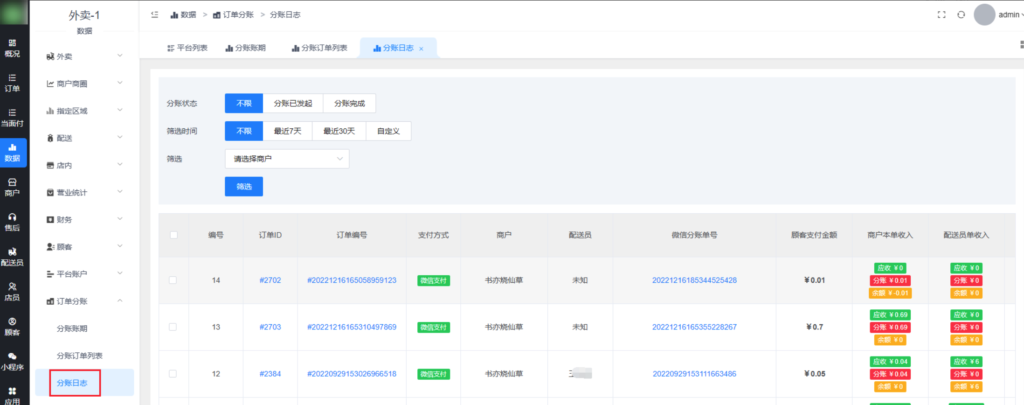Go to 订单 orders sidebar icon
Viewport: 1024px width, 405px height.
(x=12, y=82)
